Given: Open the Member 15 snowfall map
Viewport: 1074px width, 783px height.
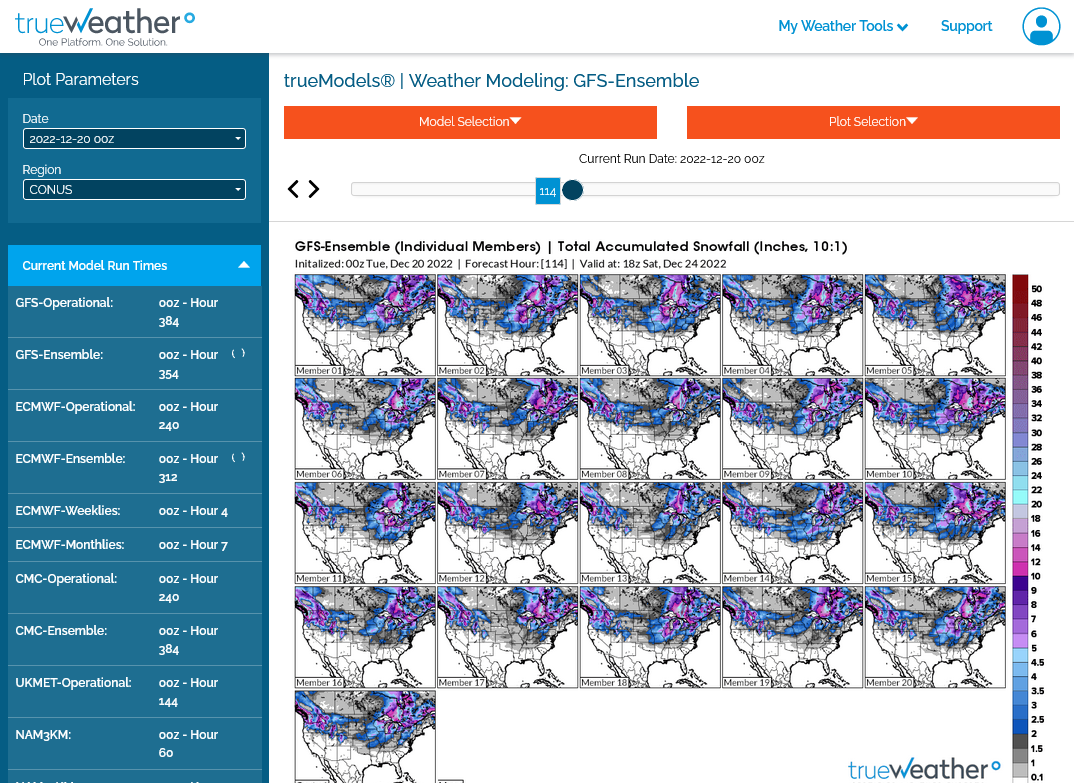Looking at the screenshot, I should point(935,533).
